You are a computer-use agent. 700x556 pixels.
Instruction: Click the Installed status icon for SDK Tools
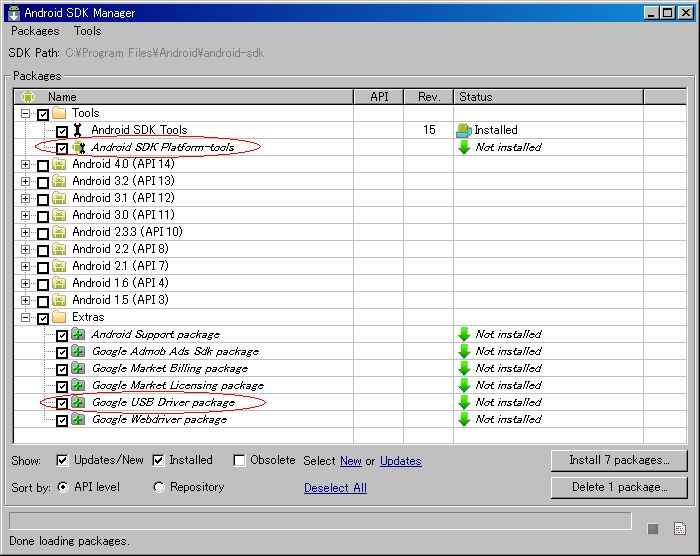[464, 130]
